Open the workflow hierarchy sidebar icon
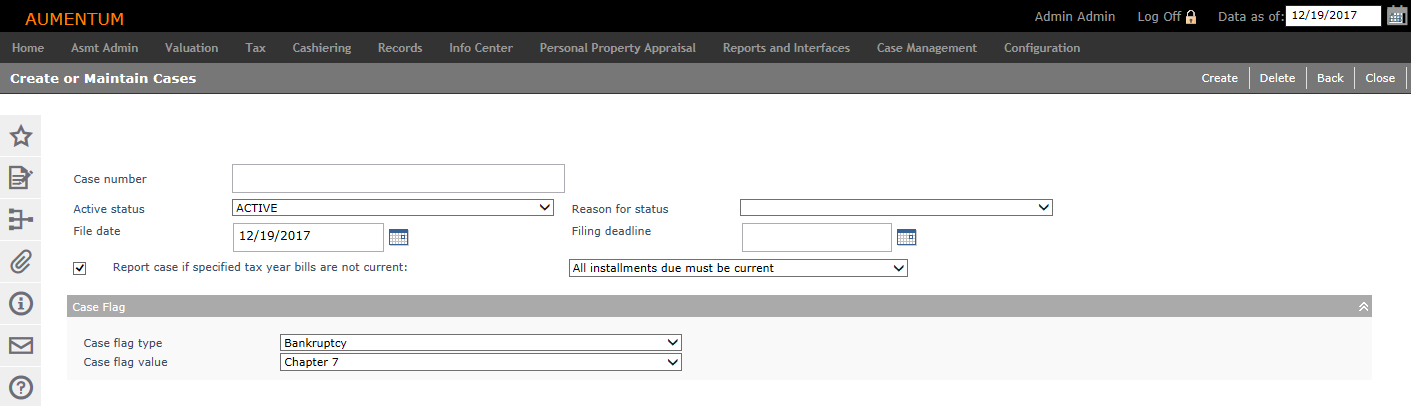1411x406 pixels. point(20,220)
